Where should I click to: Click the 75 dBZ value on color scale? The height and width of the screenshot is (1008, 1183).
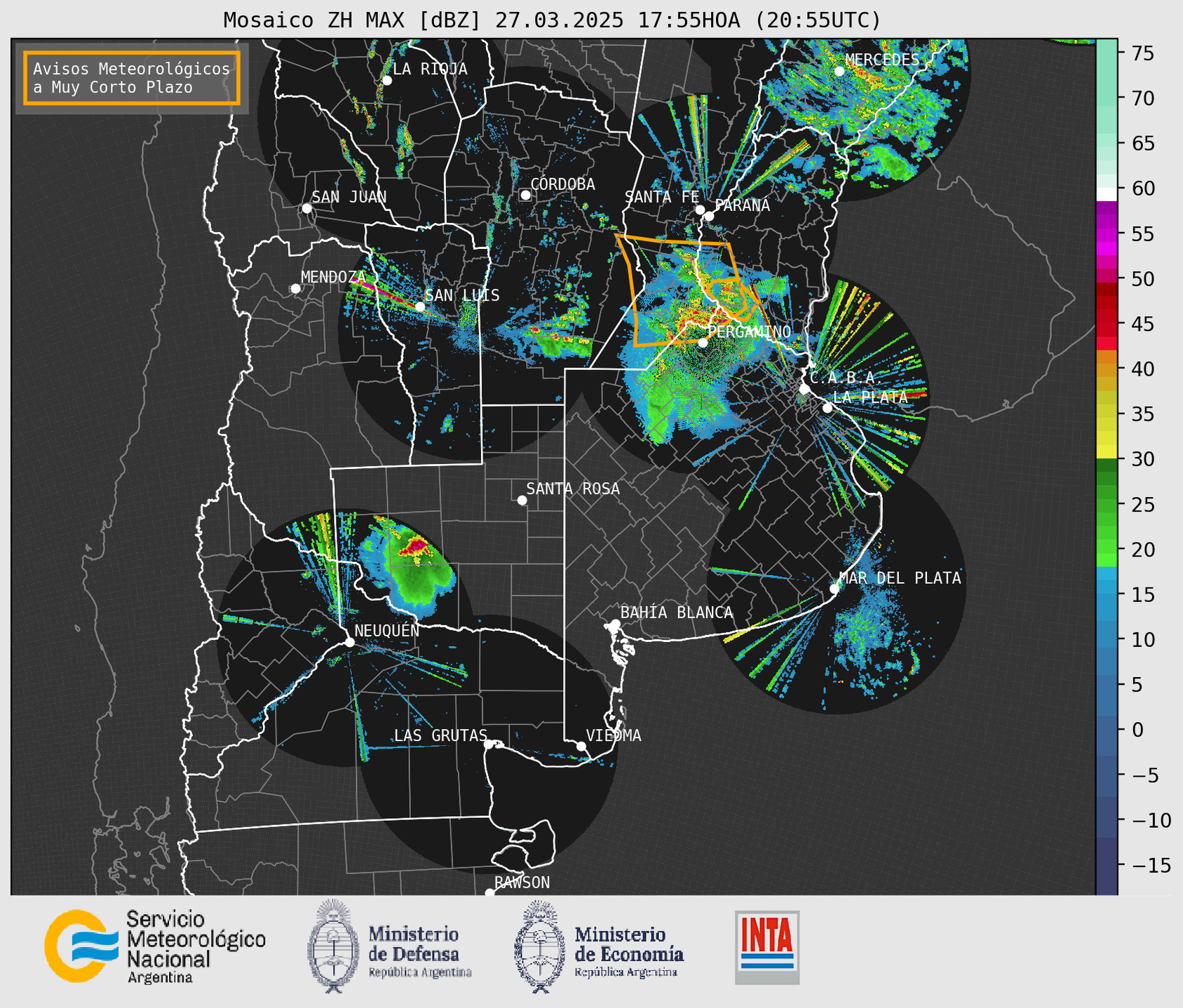(x=1142, y=53)
